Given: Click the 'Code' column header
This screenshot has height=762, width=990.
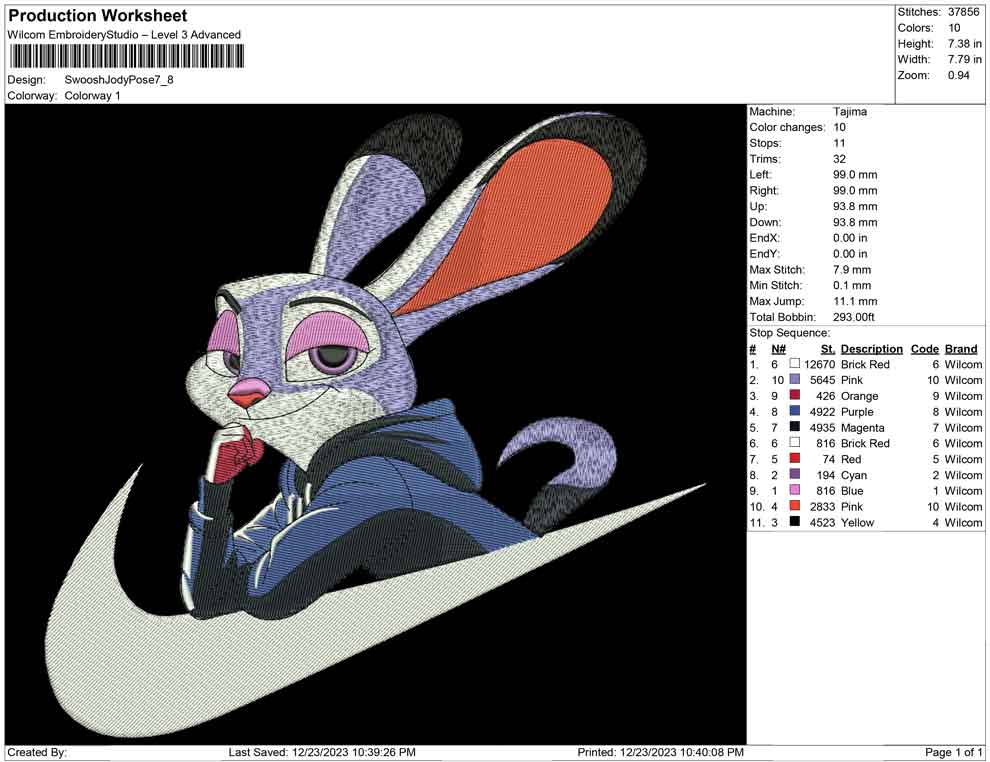Looking at the screenshot, I should pos(924,348).
